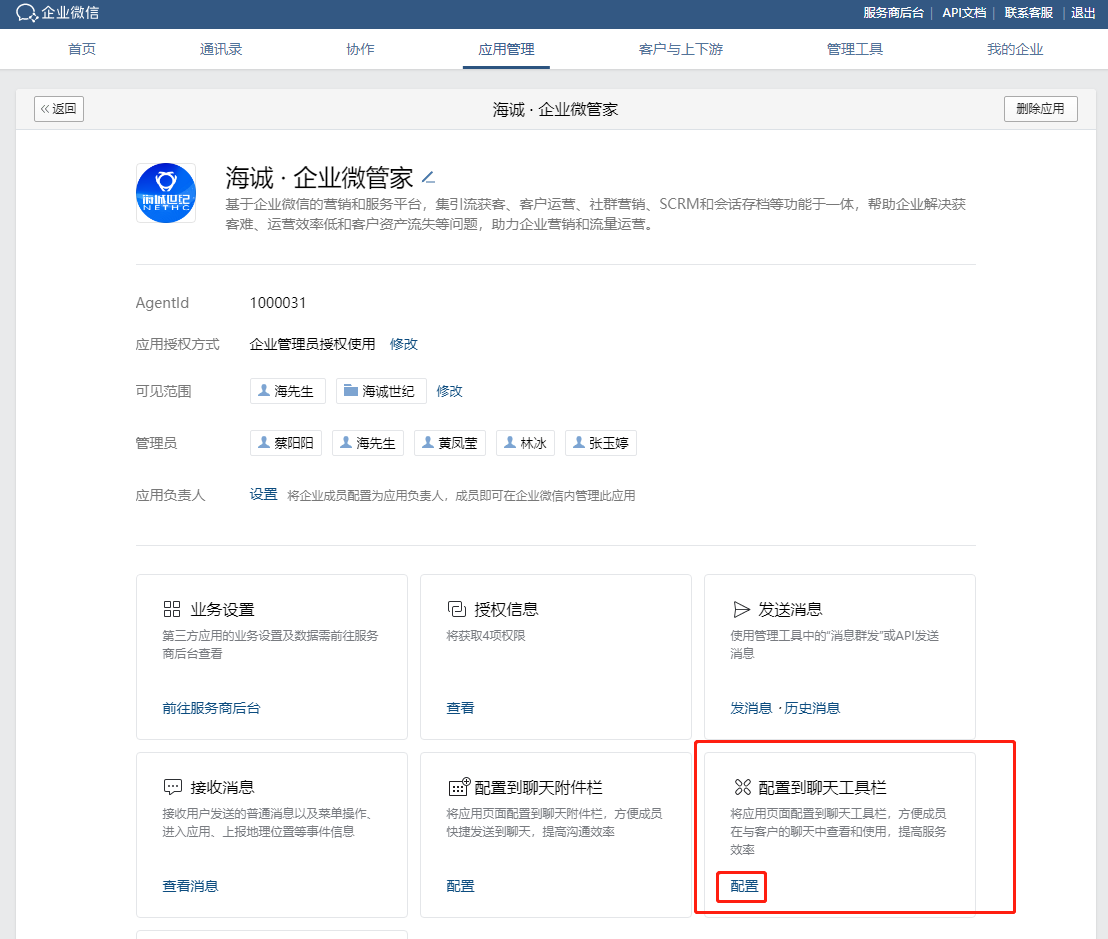1108x939 pixels.
Task: Click the 发消息 link
Action: pyautogui.click(x=750, y=708)
